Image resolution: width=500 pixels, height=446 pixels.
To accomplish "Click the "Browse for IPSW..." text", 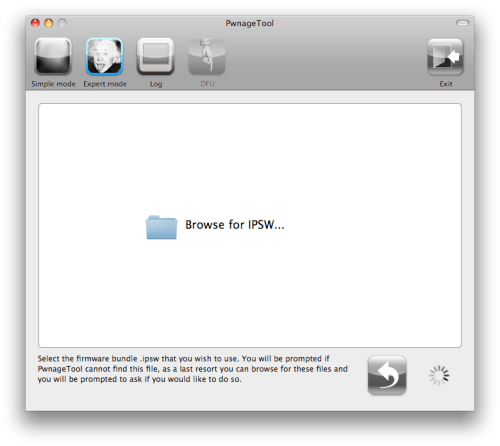I will [x=235, y=225].
